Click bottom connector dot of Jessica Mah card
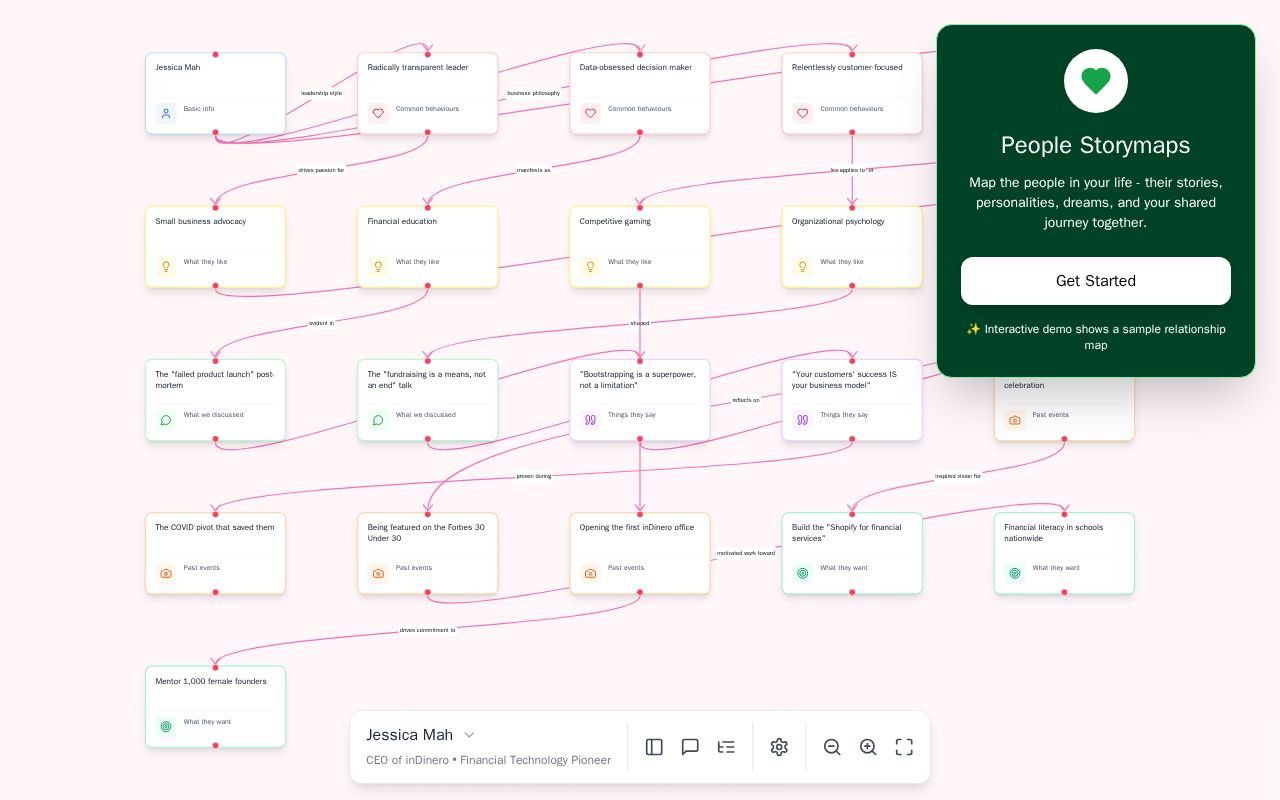The height and width of the screenshot is (800, 1280). (x=215, y=132)
